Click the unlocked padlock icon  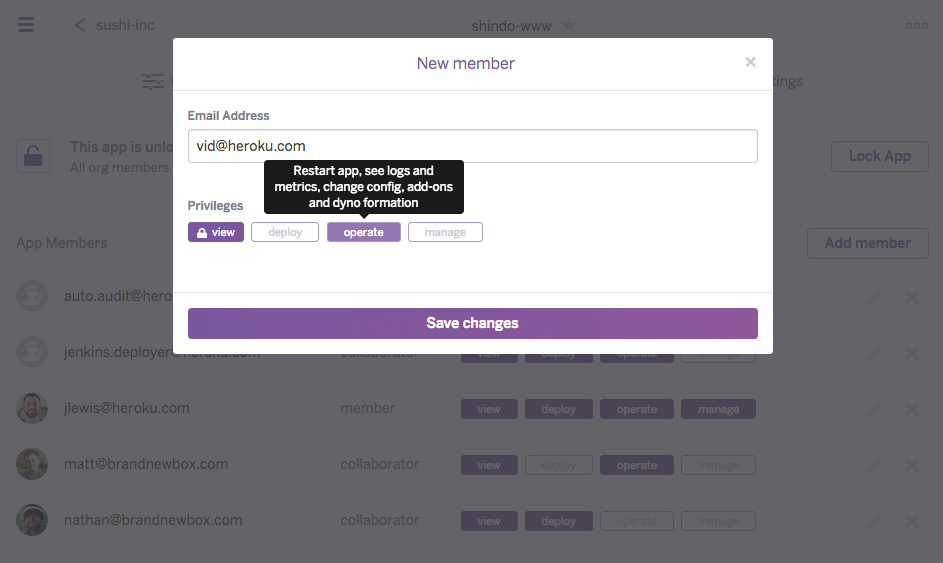pyautogui.click(x=33, y=156)
